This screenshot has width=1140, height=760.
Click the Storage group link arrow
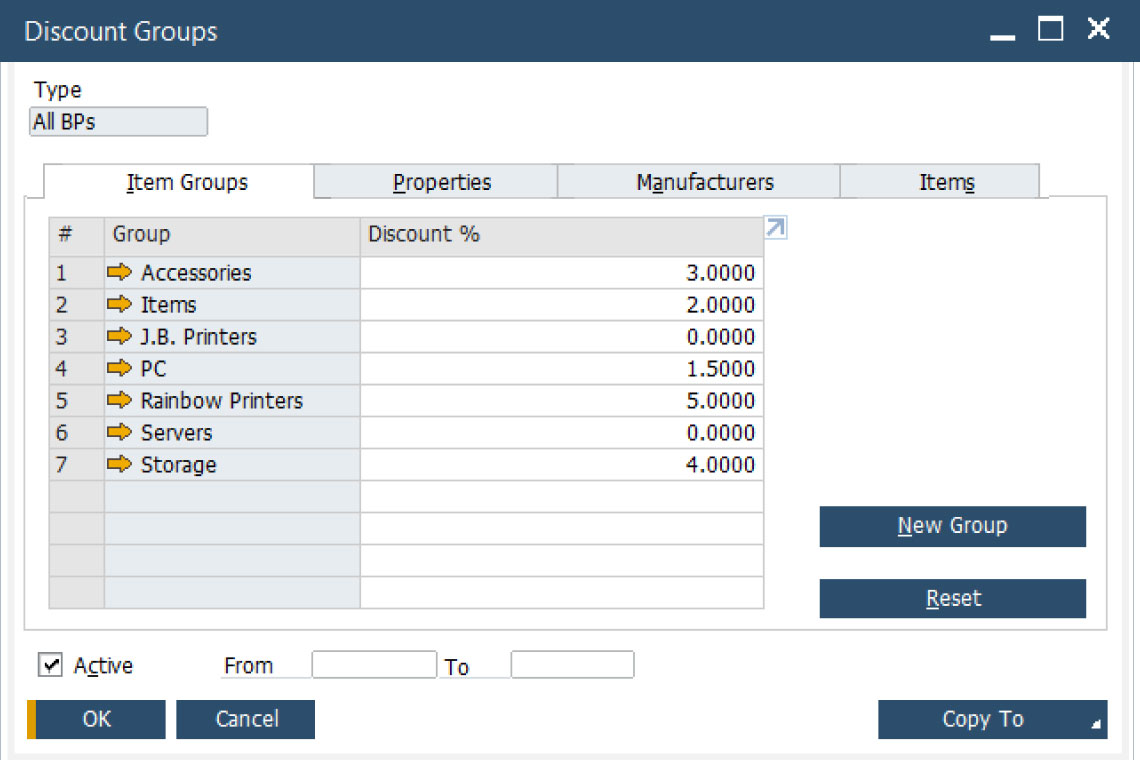[120, 464]
